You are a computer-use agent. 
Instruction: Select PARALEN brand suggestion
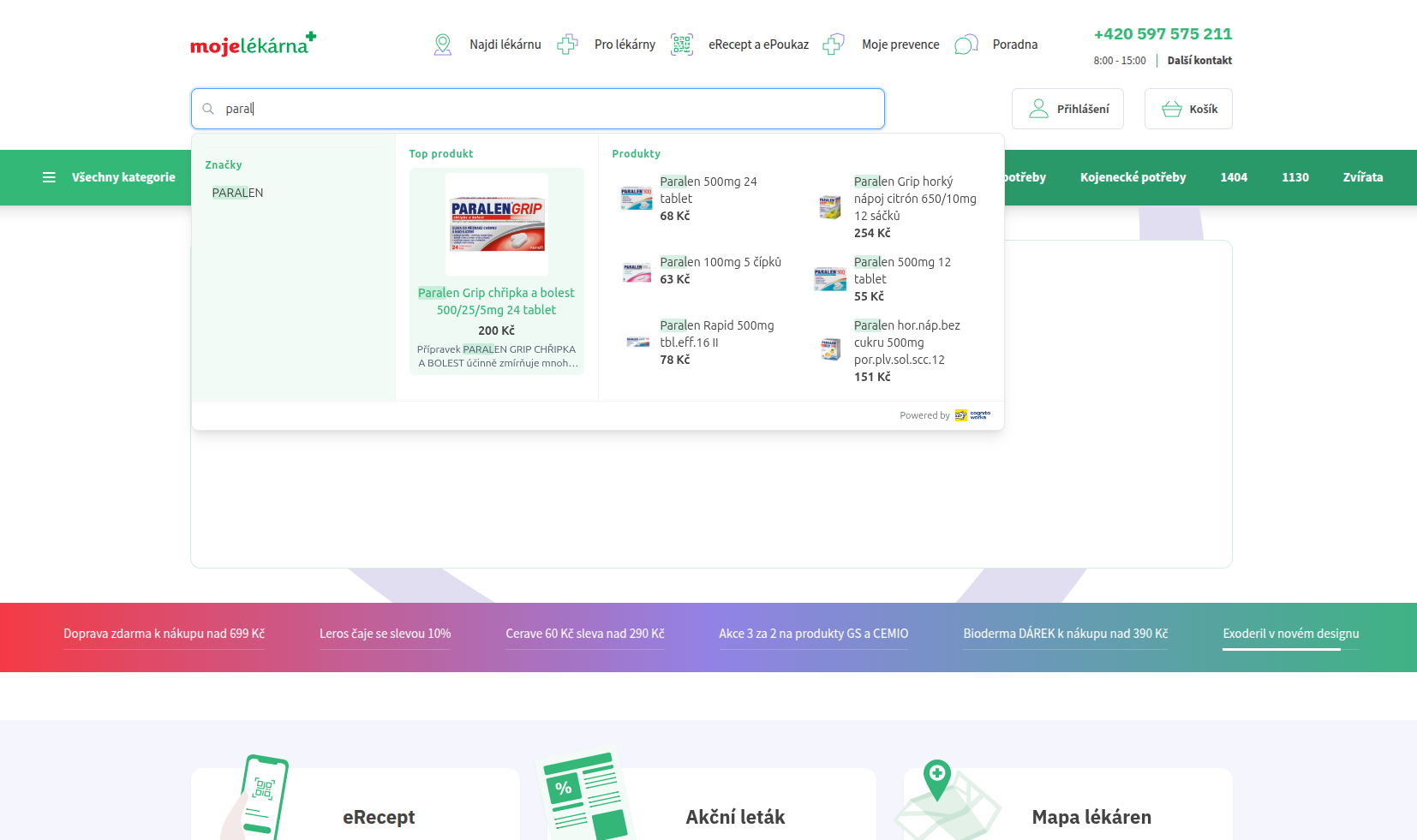coord(237,193)
